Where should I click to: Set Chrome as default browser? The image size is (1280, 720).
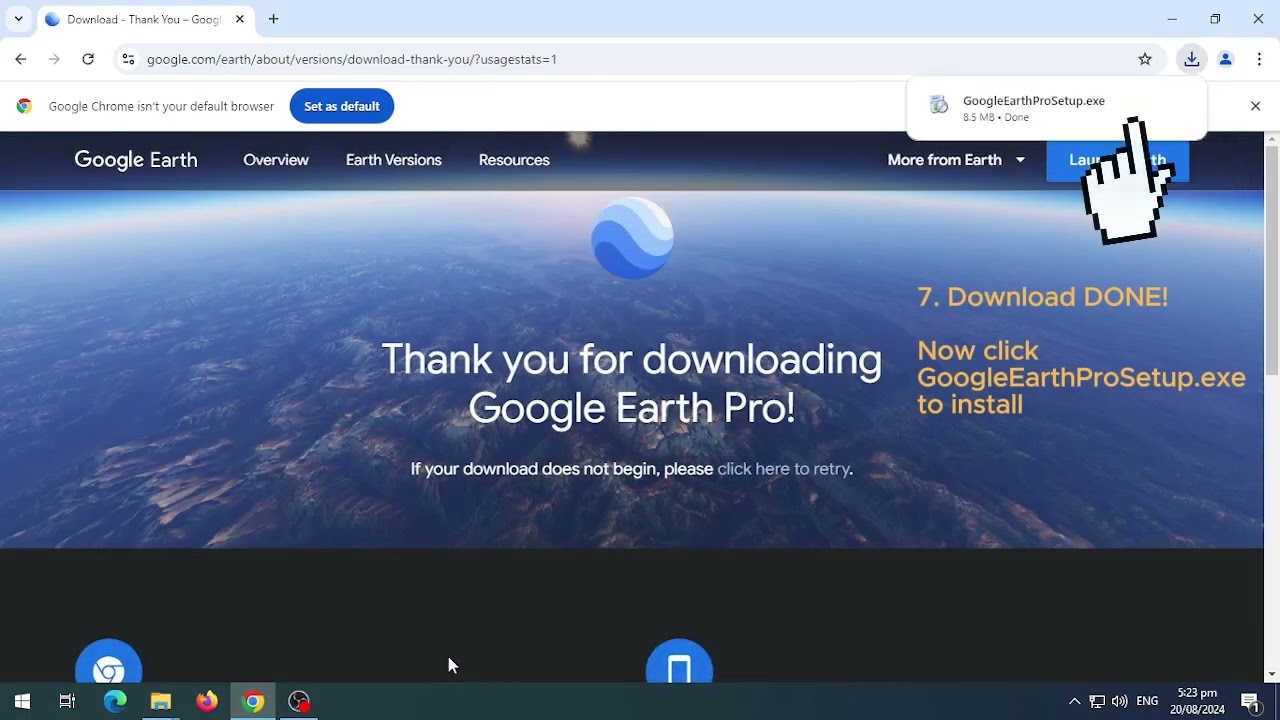[x=342, y=106]
